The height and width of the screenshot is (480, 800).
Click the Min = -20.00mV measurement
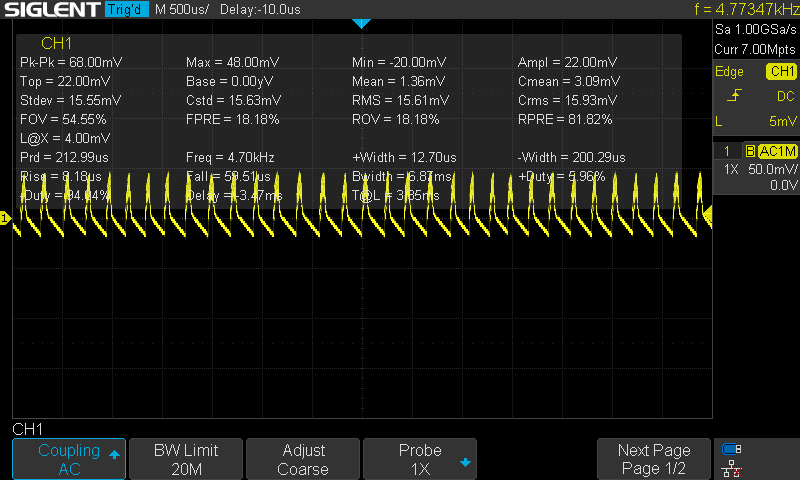399,62
